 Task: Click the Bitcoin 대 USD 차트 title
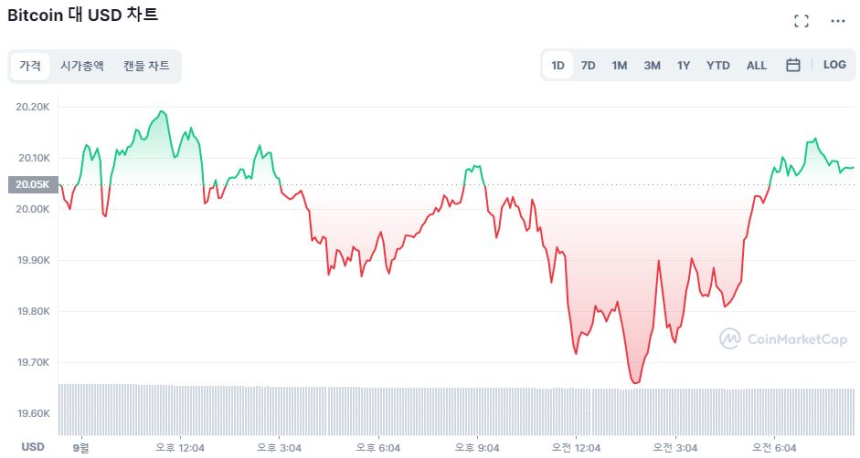tap(83, 15)
